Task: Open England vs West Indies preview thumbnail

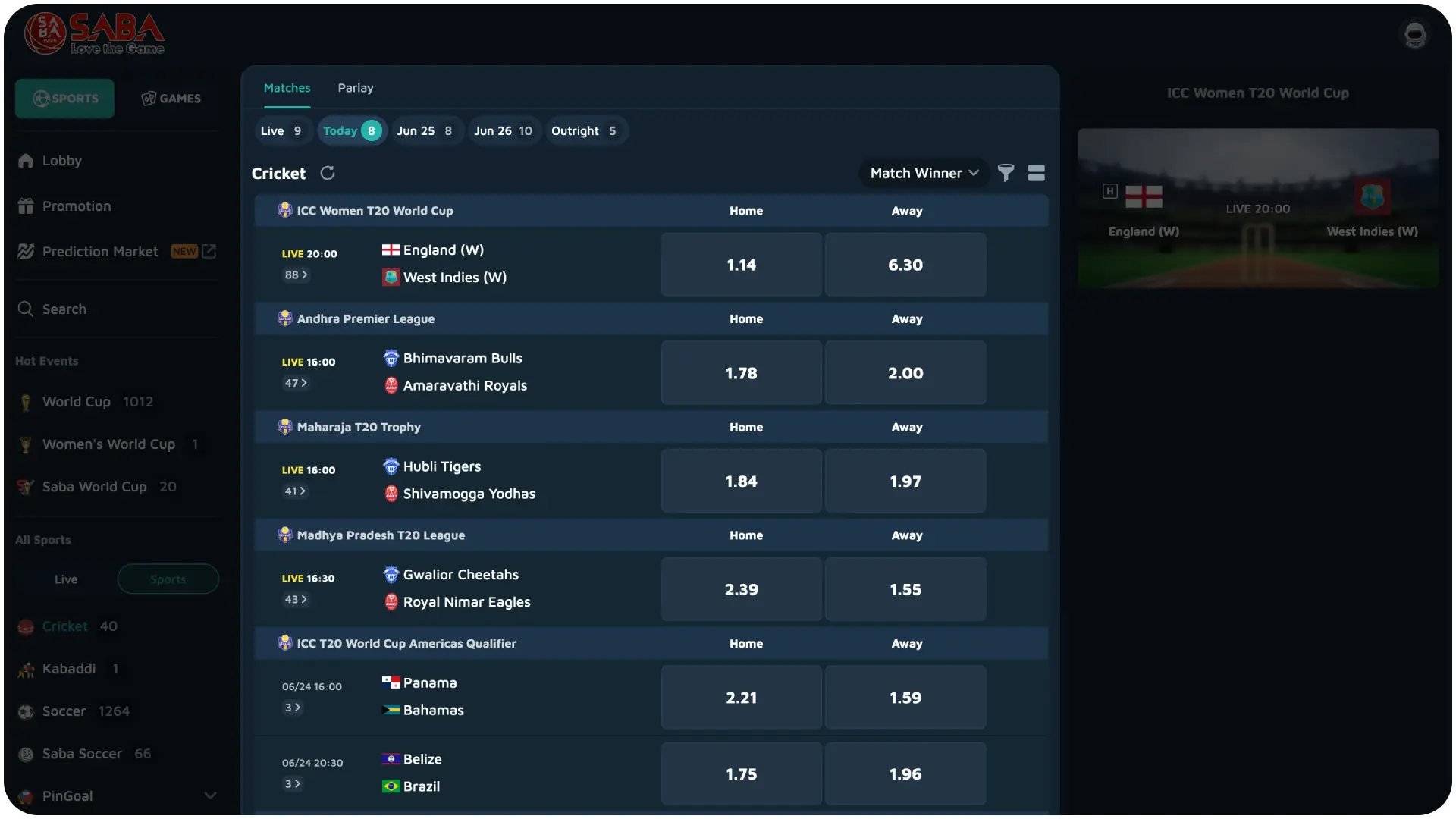Action: pos(1258,209)
